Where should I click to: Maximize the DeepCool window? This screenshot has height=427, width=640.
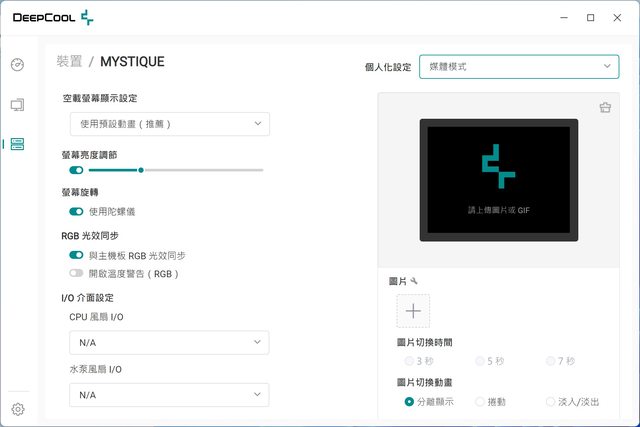coord(590,17)
